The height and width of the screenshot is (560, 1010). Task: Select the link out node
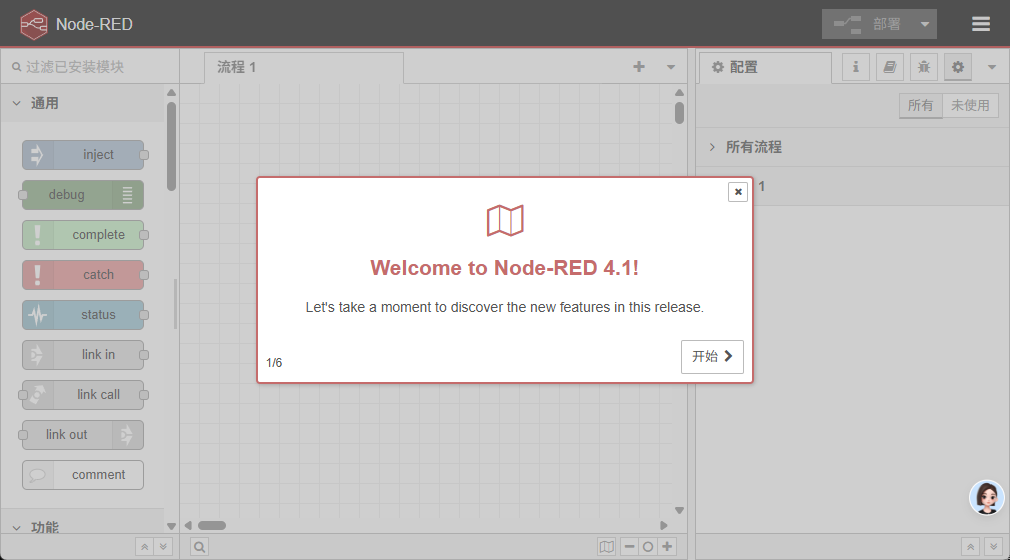[x=83, y=434]
